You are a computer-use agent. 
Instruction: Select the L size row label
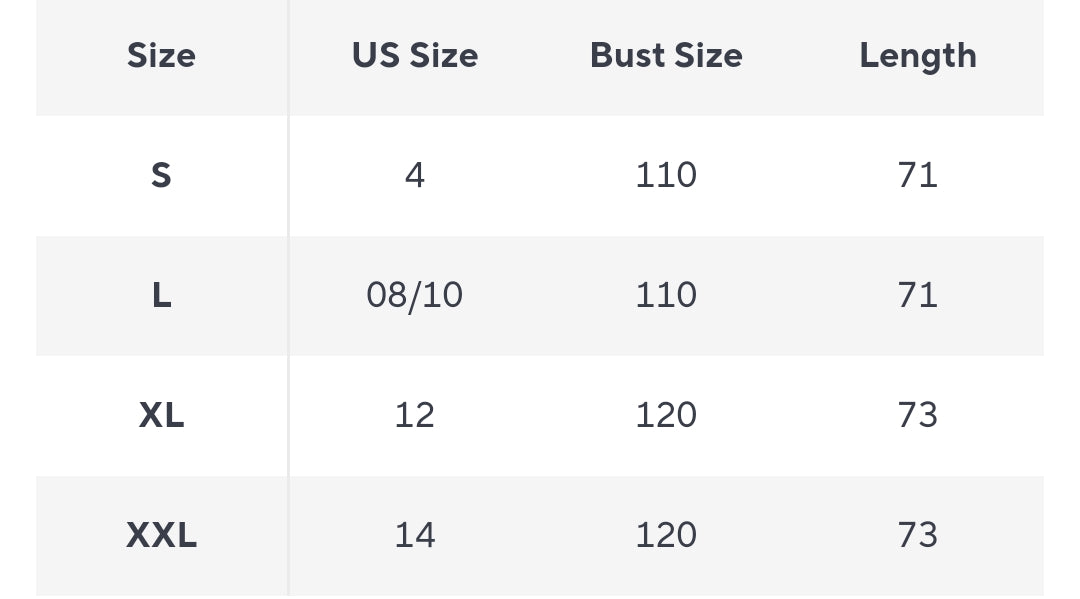pos(161,296)
